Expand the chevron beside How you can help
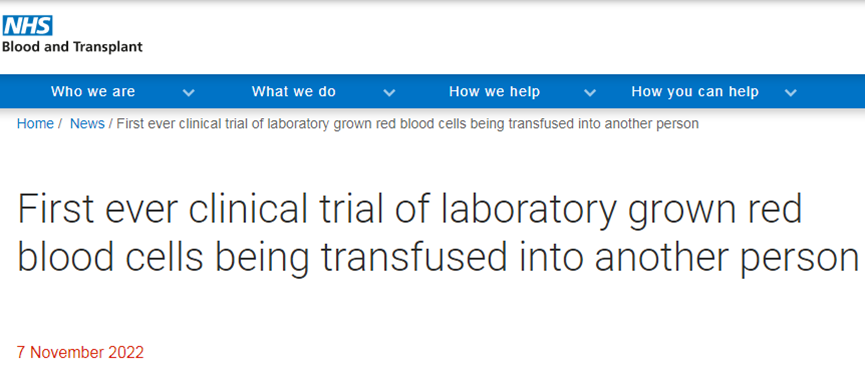 (x=791, y=93)
